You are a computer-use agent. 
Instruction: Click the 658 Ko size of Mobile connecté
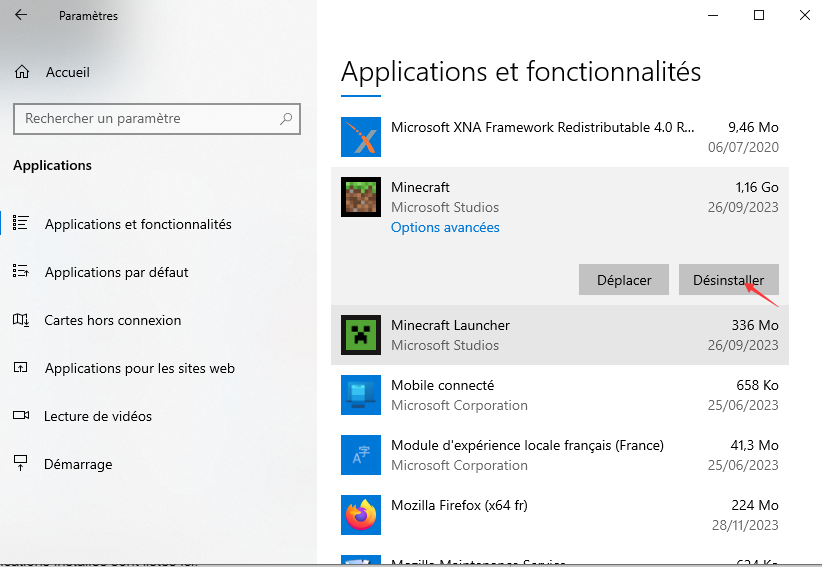pos(757,385)
